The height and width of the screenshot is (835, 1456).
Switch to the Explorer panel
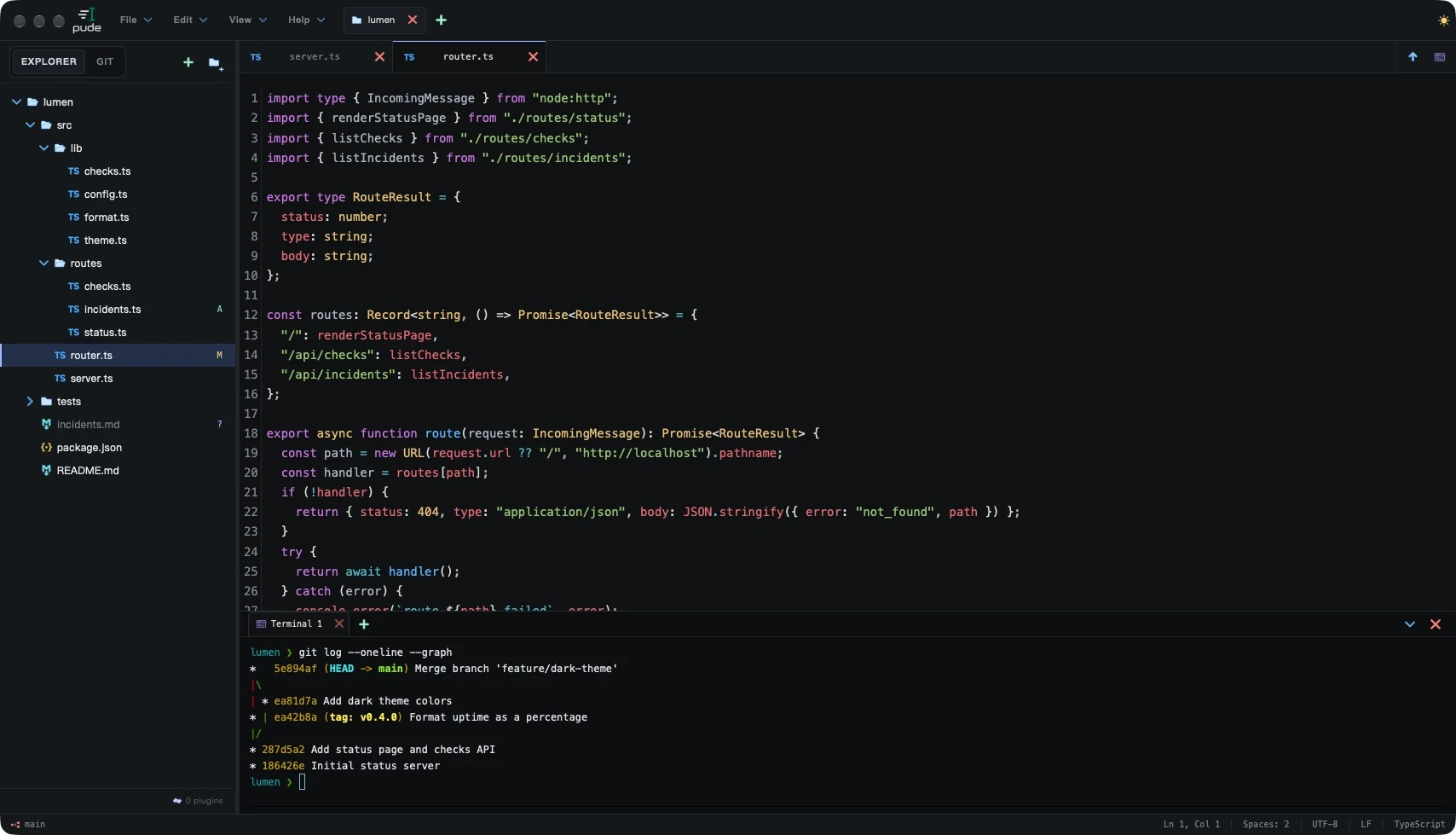pos(49,61)
